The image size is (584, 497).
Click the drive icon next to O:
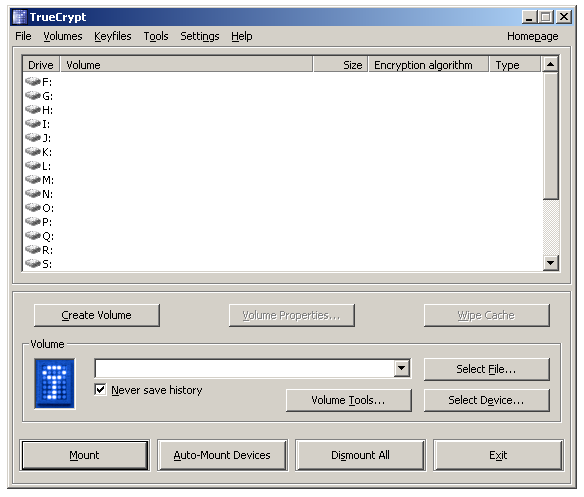[x=33, y=208]
